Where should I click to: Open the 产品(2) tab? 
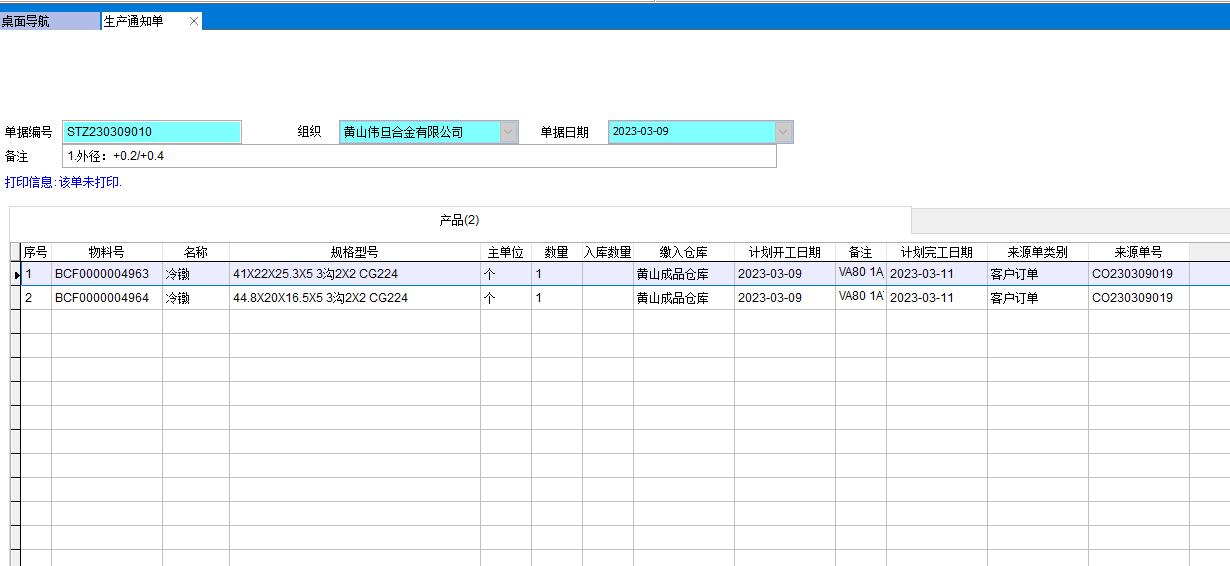(459, 220)
